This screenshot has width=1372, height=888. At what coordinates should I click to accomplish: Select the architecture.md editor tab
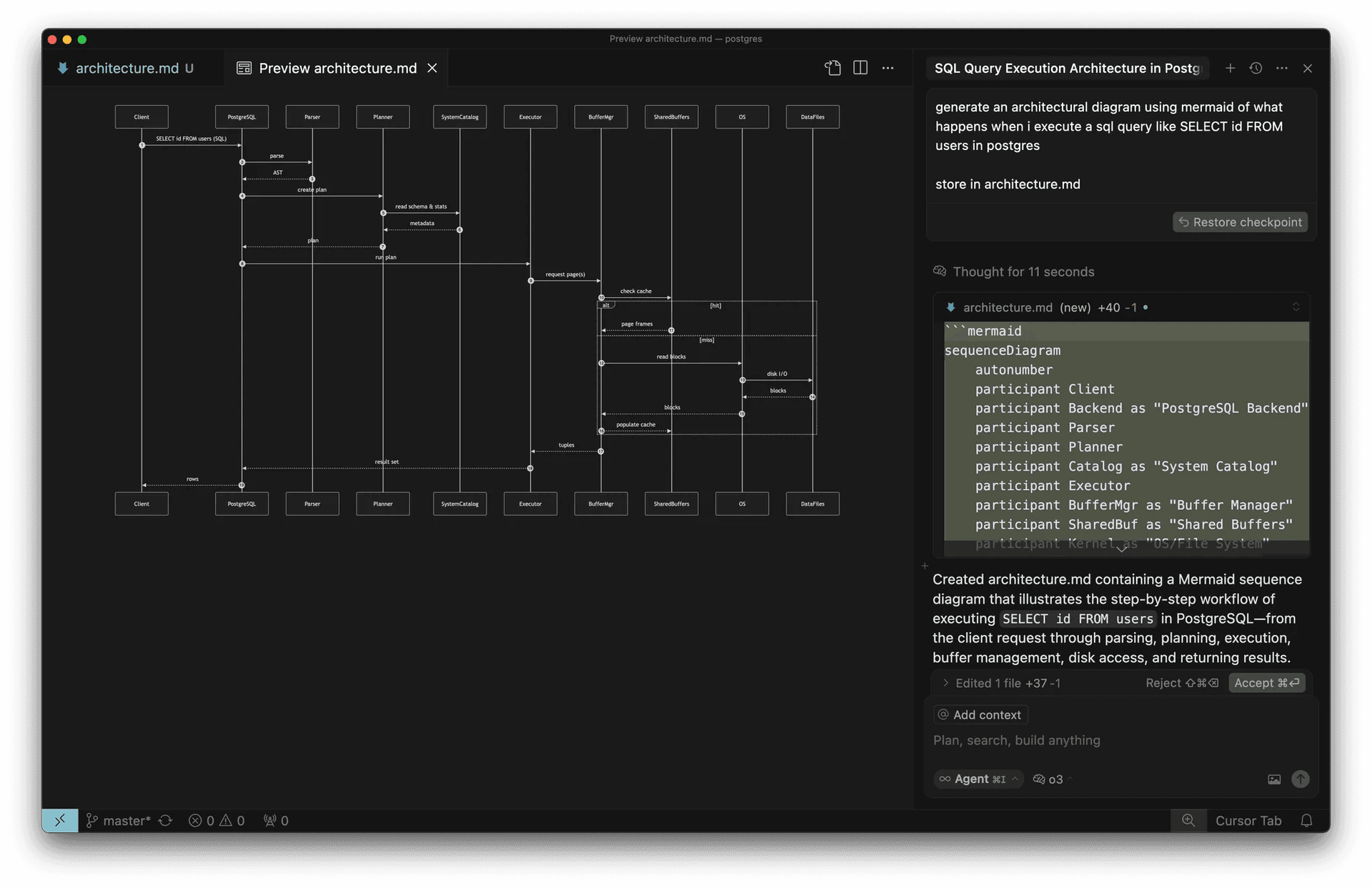coord(127,68)
